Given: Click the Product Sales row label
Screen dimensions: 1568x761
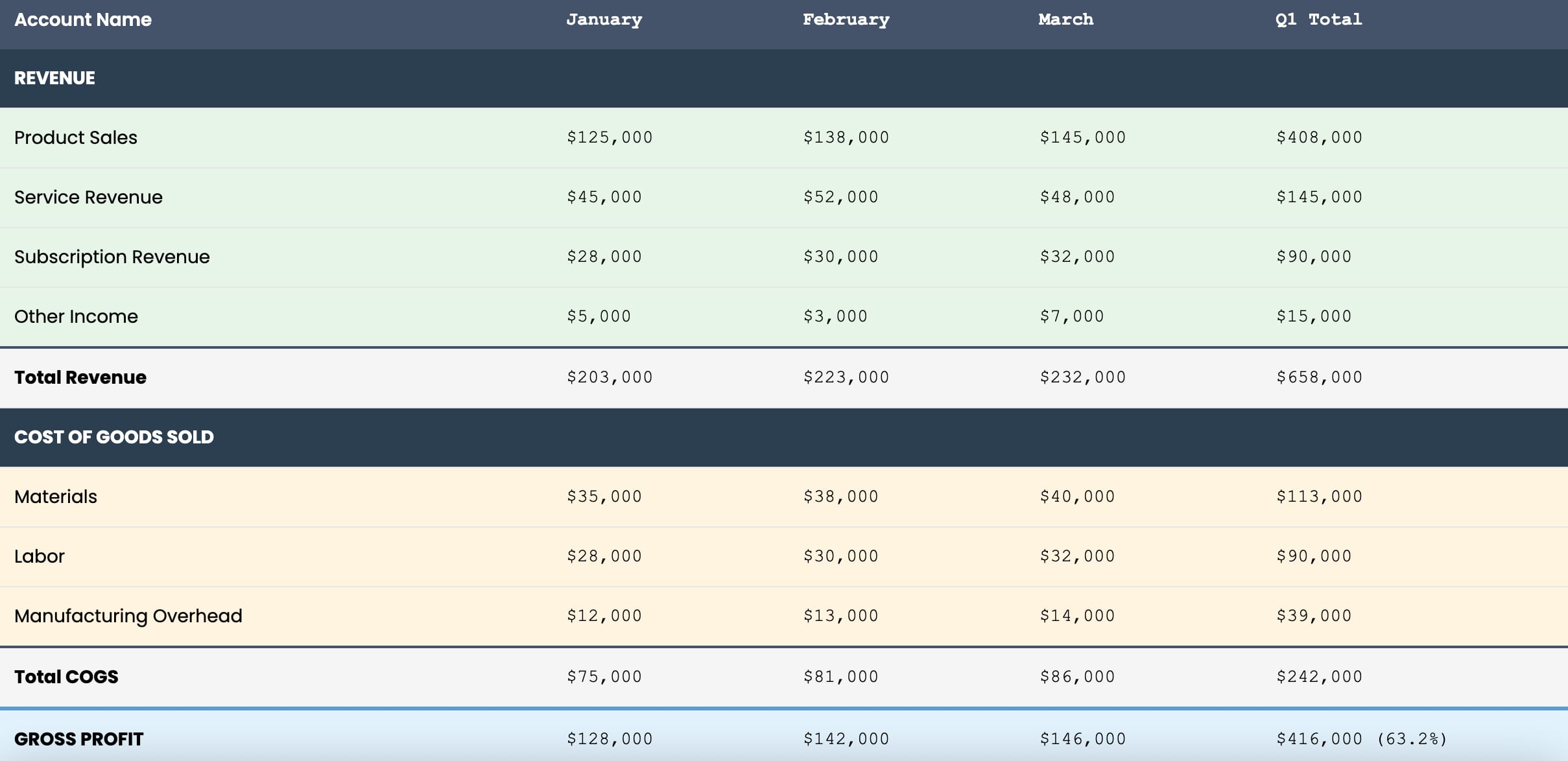Looking at the screenshot, I should point(76,137).
